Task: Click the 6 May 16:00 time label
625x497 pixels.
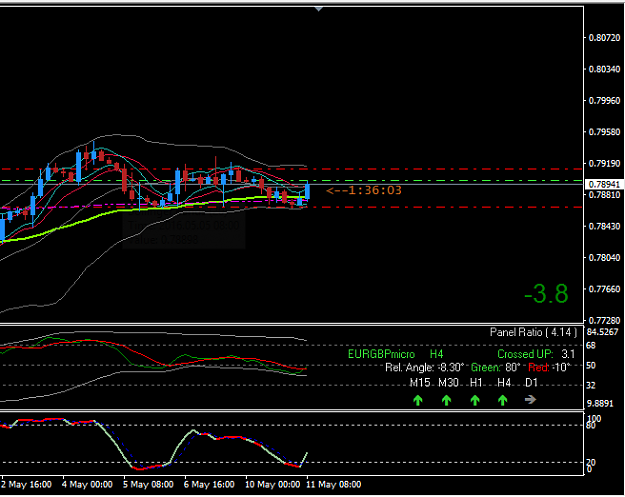Action: (x=209, y=485)
